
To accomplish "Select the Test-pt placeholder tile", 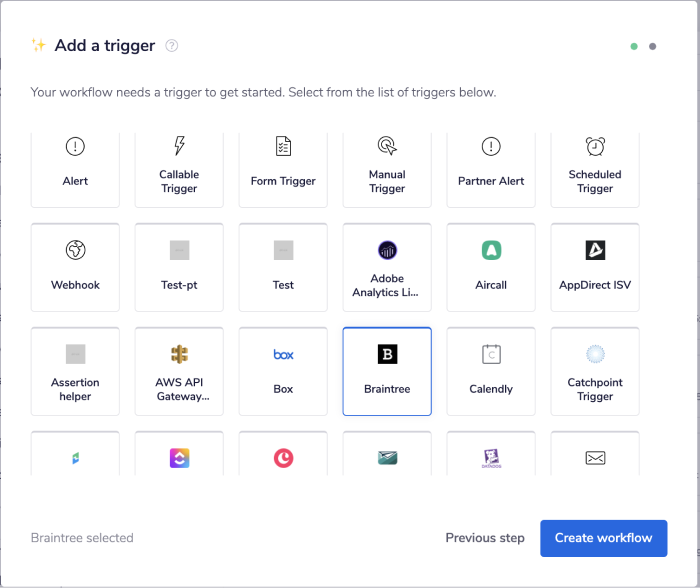I will click(x=179, y=266).
